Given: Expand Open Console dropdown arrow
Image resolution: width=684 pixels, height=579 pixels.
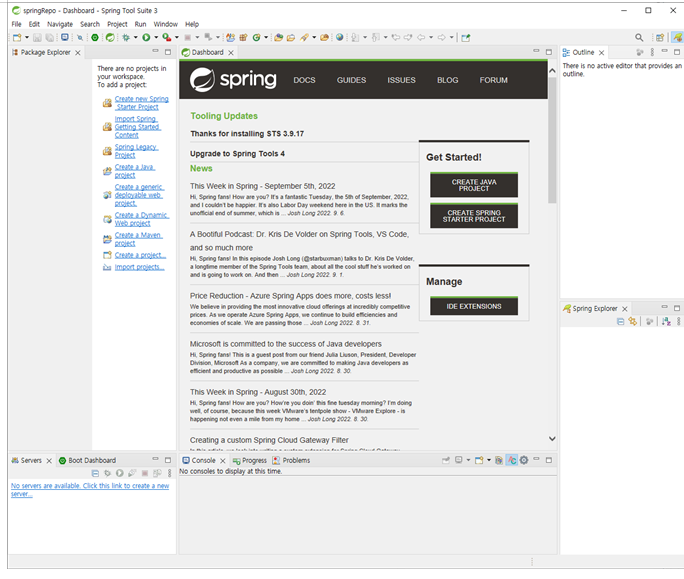Looking at the screenshot, I should pyautogui.click(x=489, y=460).
